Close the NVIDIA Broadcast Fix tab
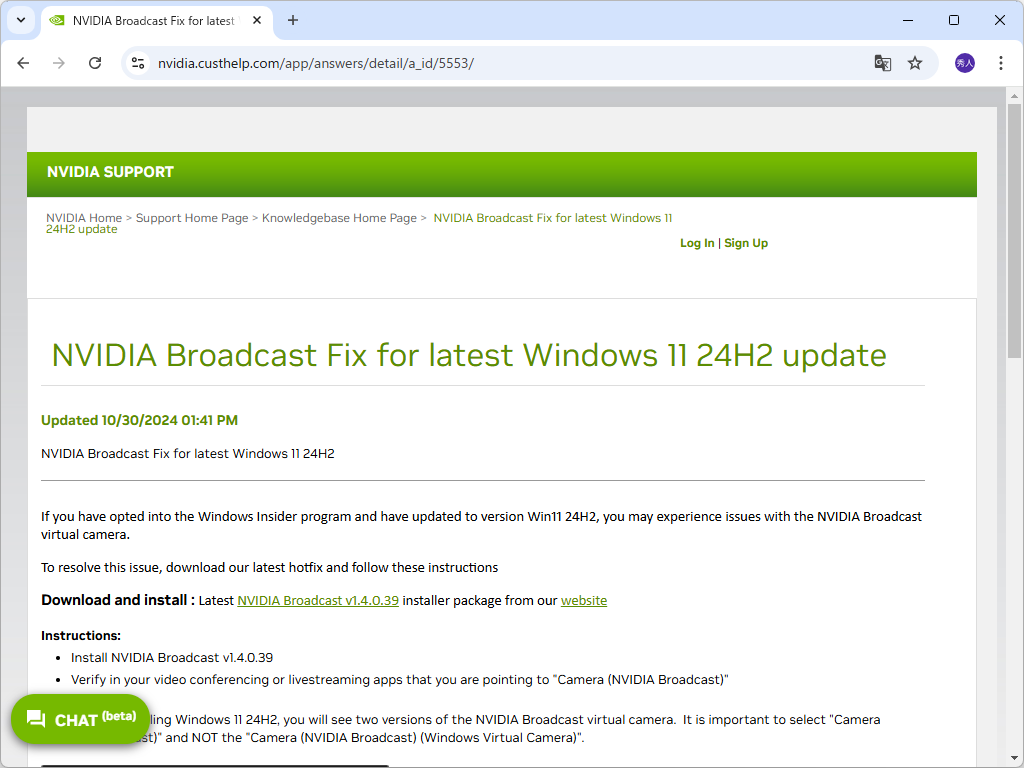 257,20
